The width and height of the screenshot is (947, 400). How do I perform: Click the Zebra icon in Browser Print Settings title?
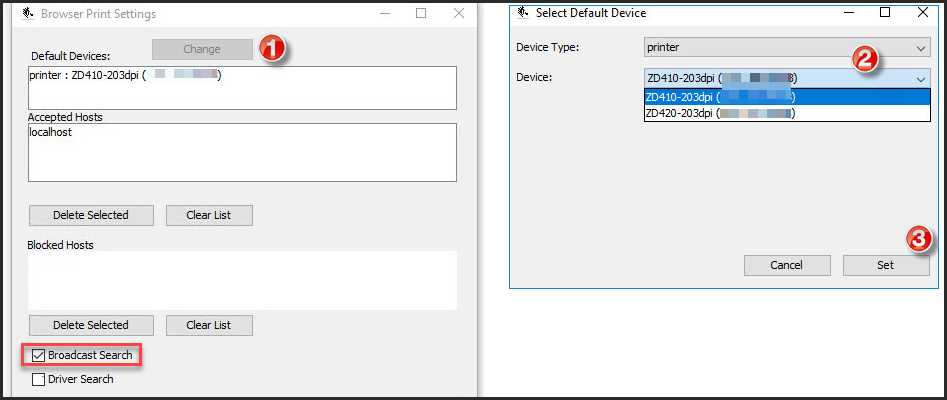(x=27, y=14)
